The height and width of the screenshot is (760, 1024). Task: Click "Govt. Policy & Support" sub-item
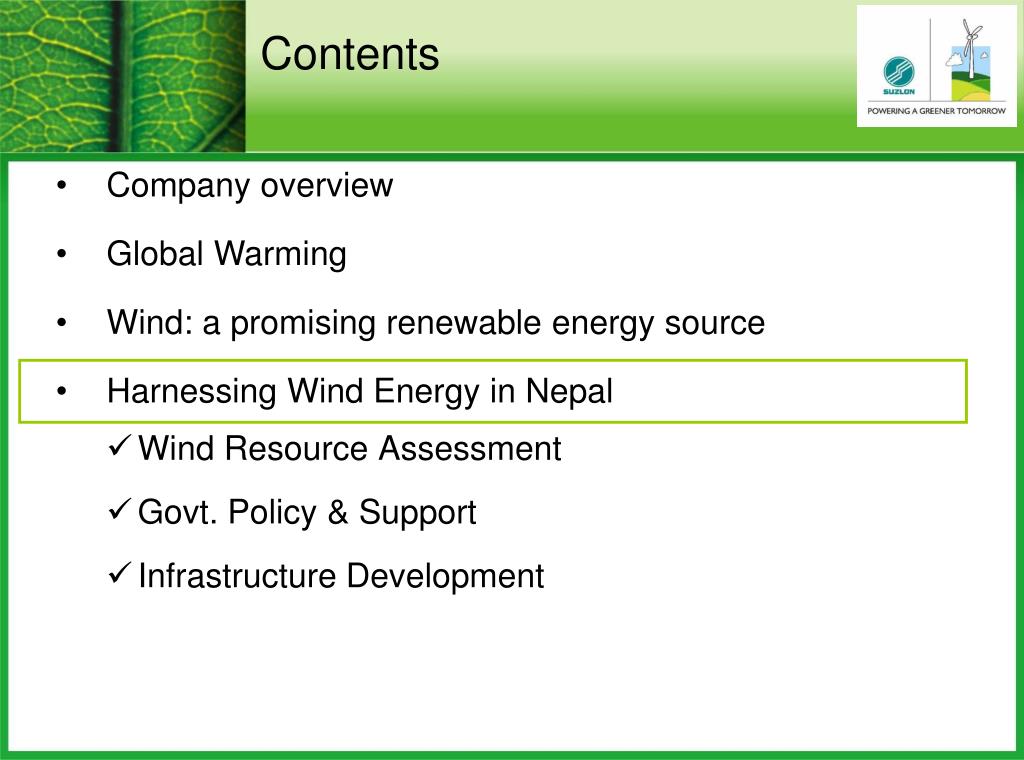307,513
